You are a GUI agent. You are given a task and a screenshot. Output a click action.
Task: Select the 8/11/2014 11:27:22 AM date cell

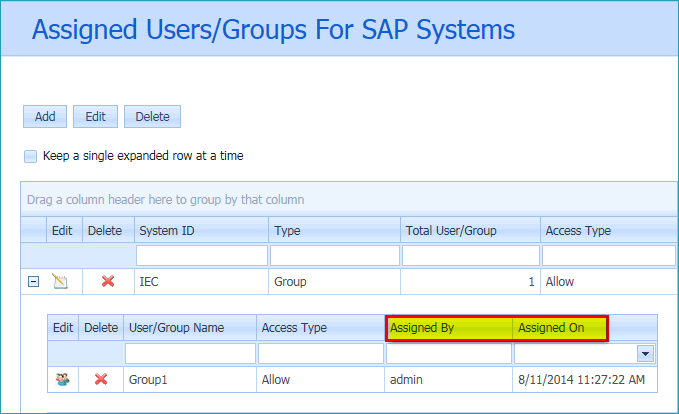[585, 379]
